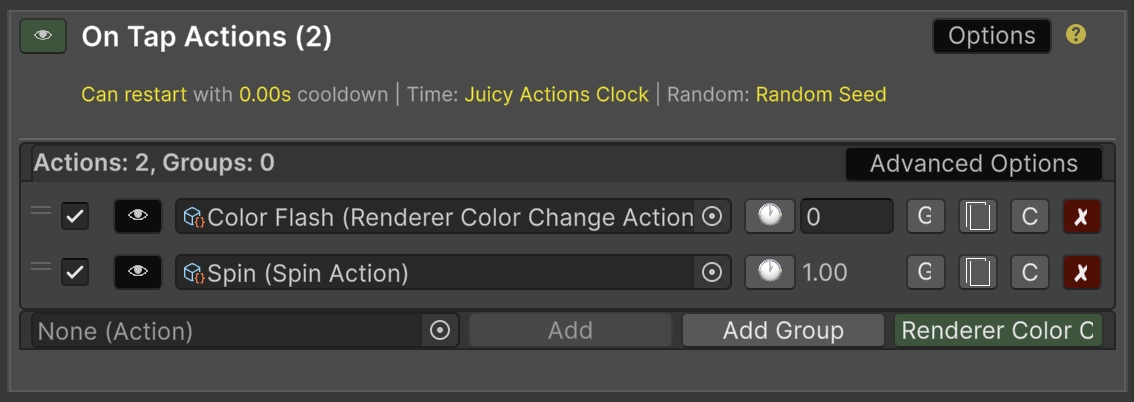Toggle the green eye icon beside On Tap Actions
This screenshot has height=402, width=1134.
(x=43, y=36)
